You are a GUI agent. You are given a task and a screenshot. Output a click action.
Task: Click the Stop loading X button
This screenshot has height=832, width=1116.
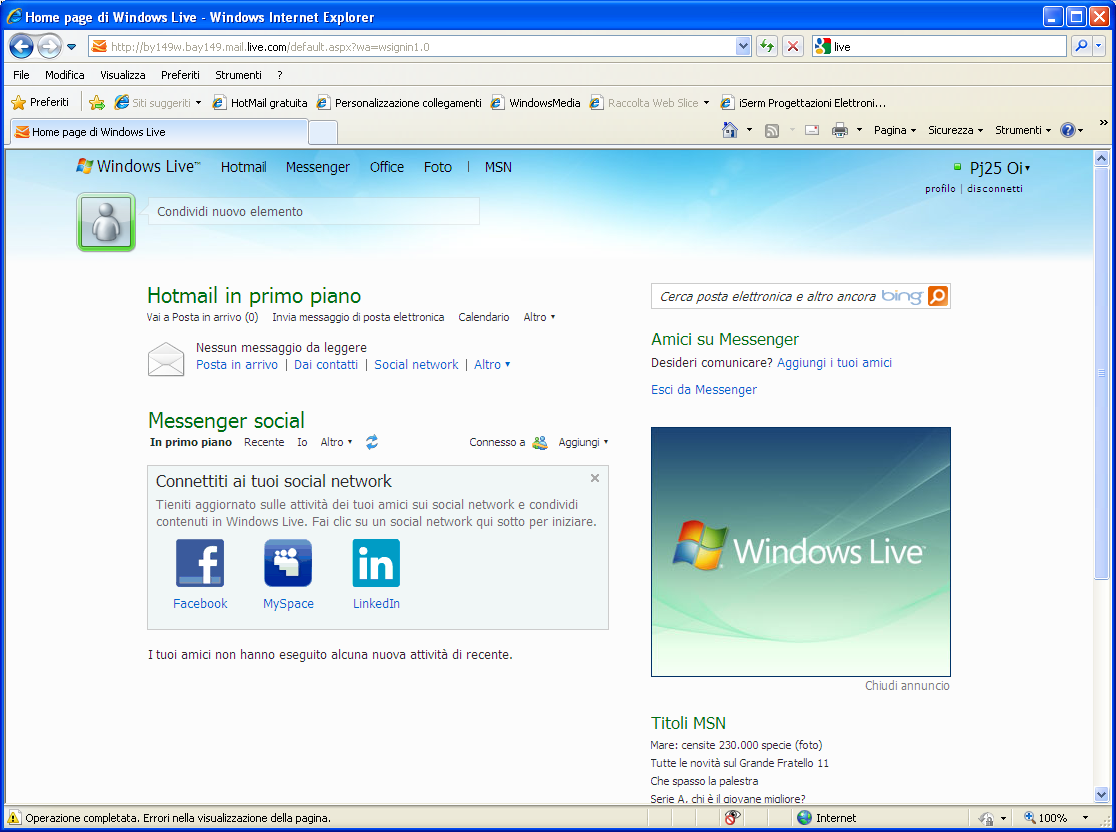pos(793,47)
